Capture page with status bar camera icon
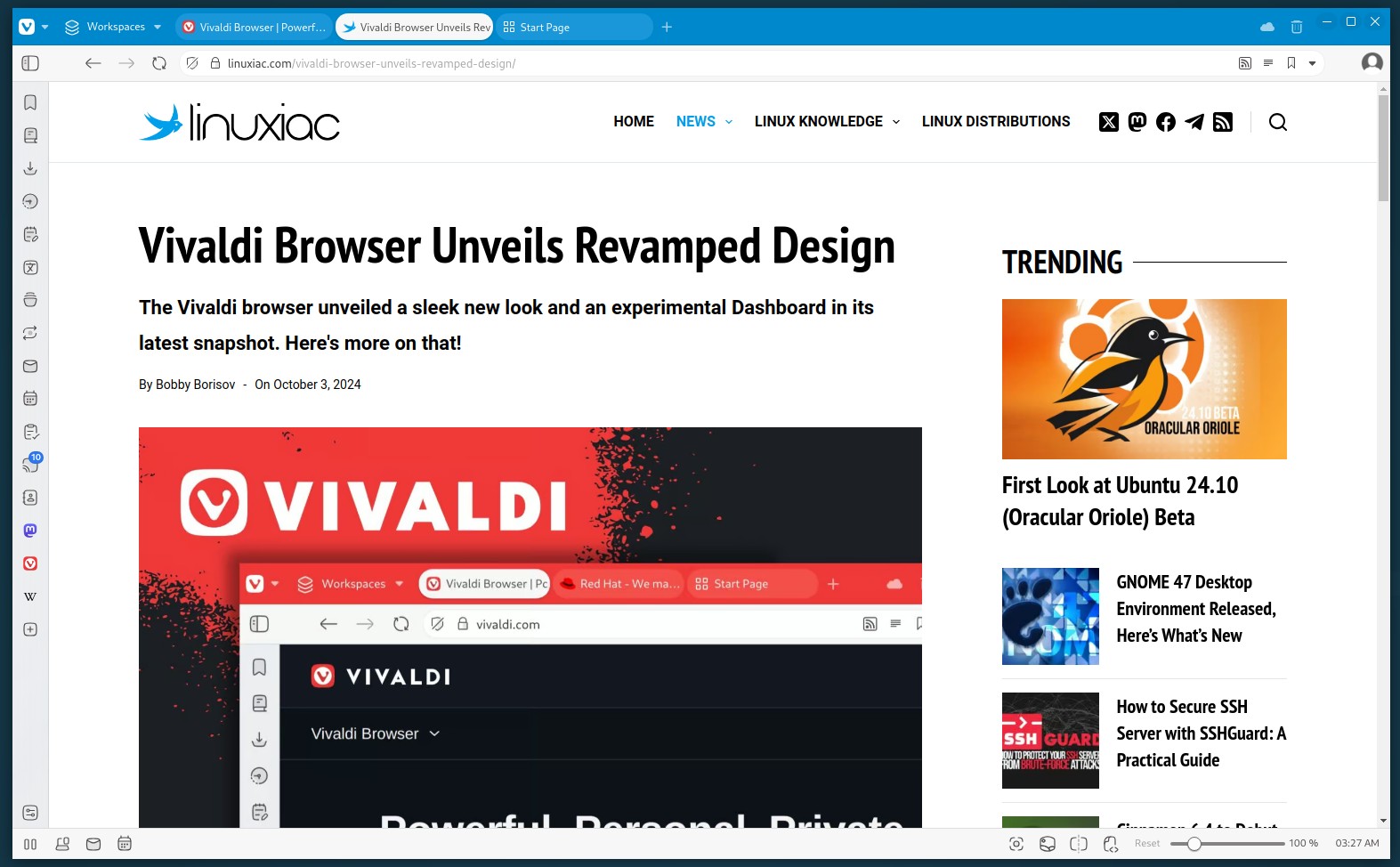The height and width of the screenshot is (867, 1400). (1016, 844)
